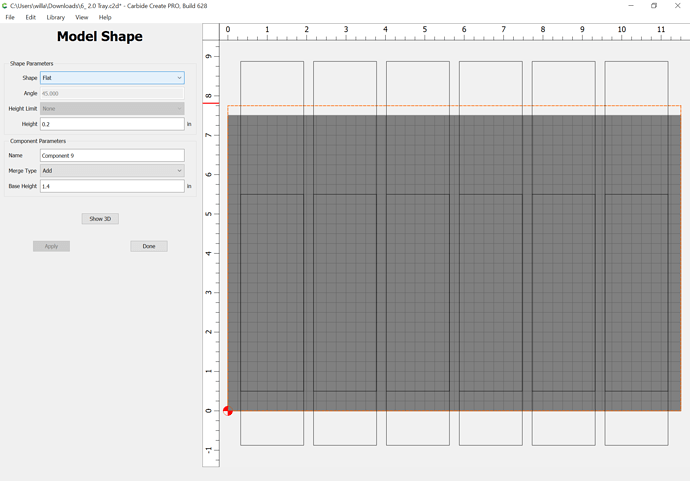Click the Model Shape heading
This screenshot has height=481, width=690.
(x=100, y=36)
